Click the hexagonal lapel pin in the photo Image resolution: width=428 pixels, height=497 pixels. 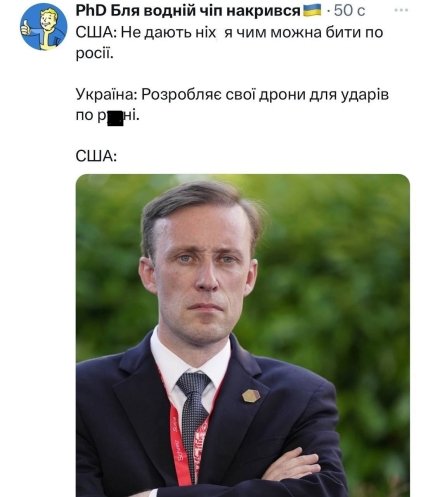(x=251, y=395)
